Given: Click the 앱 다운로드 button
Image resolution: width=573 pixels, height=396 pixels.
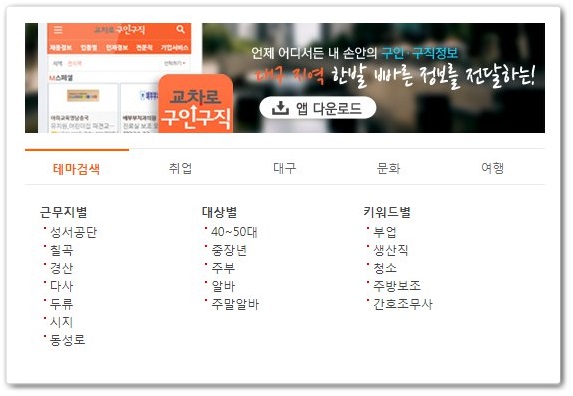Looking at the screenshot, I should tap(318, 108).
